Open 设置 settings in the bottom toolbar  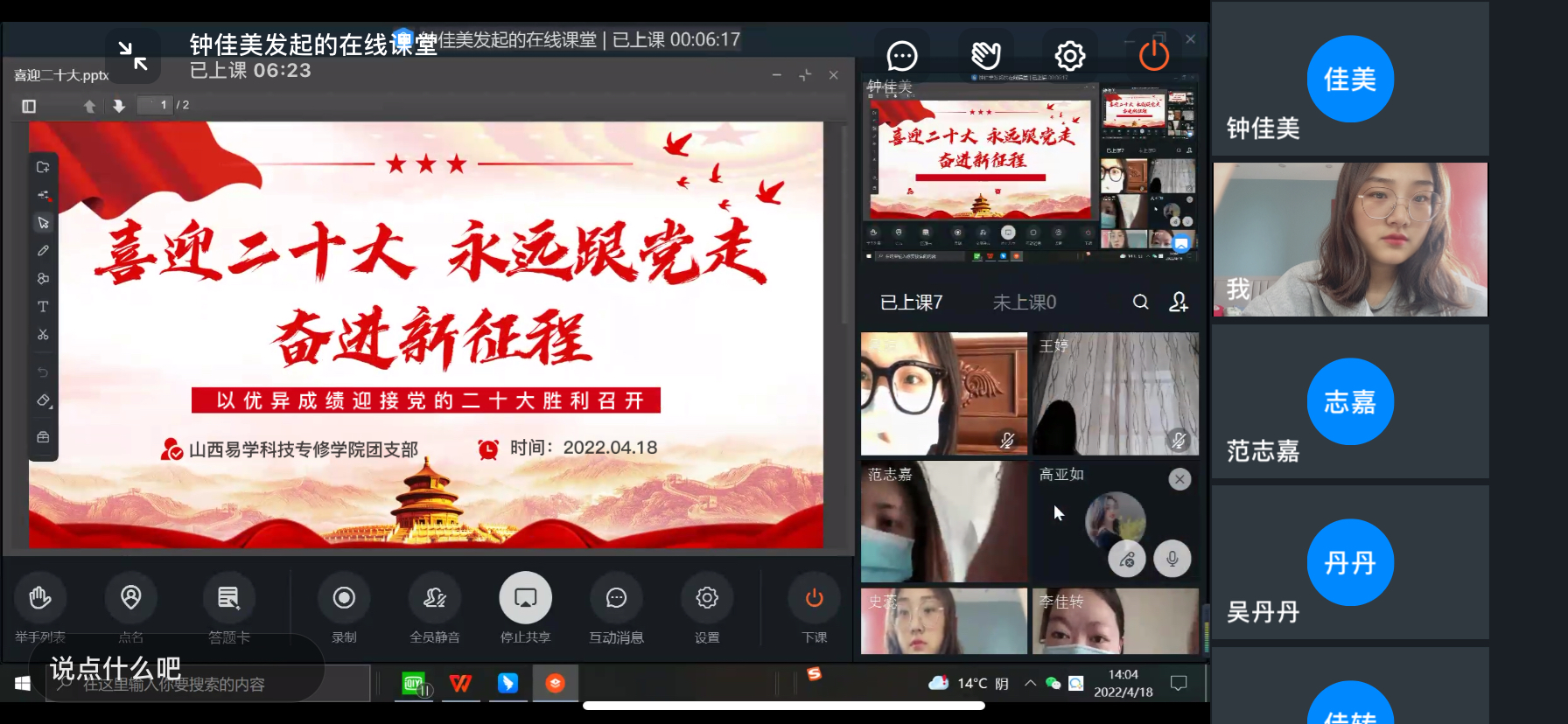(x=707, y=609)
